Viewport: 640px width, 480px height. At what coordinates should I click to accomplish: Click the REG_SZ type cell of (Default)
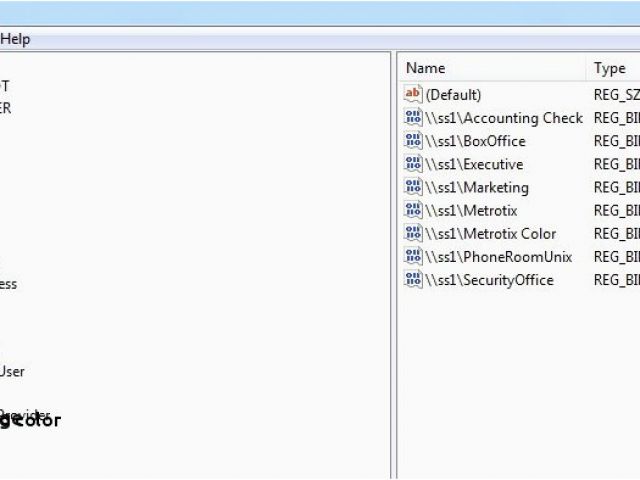pyautogui.click(x=616, y=95)
